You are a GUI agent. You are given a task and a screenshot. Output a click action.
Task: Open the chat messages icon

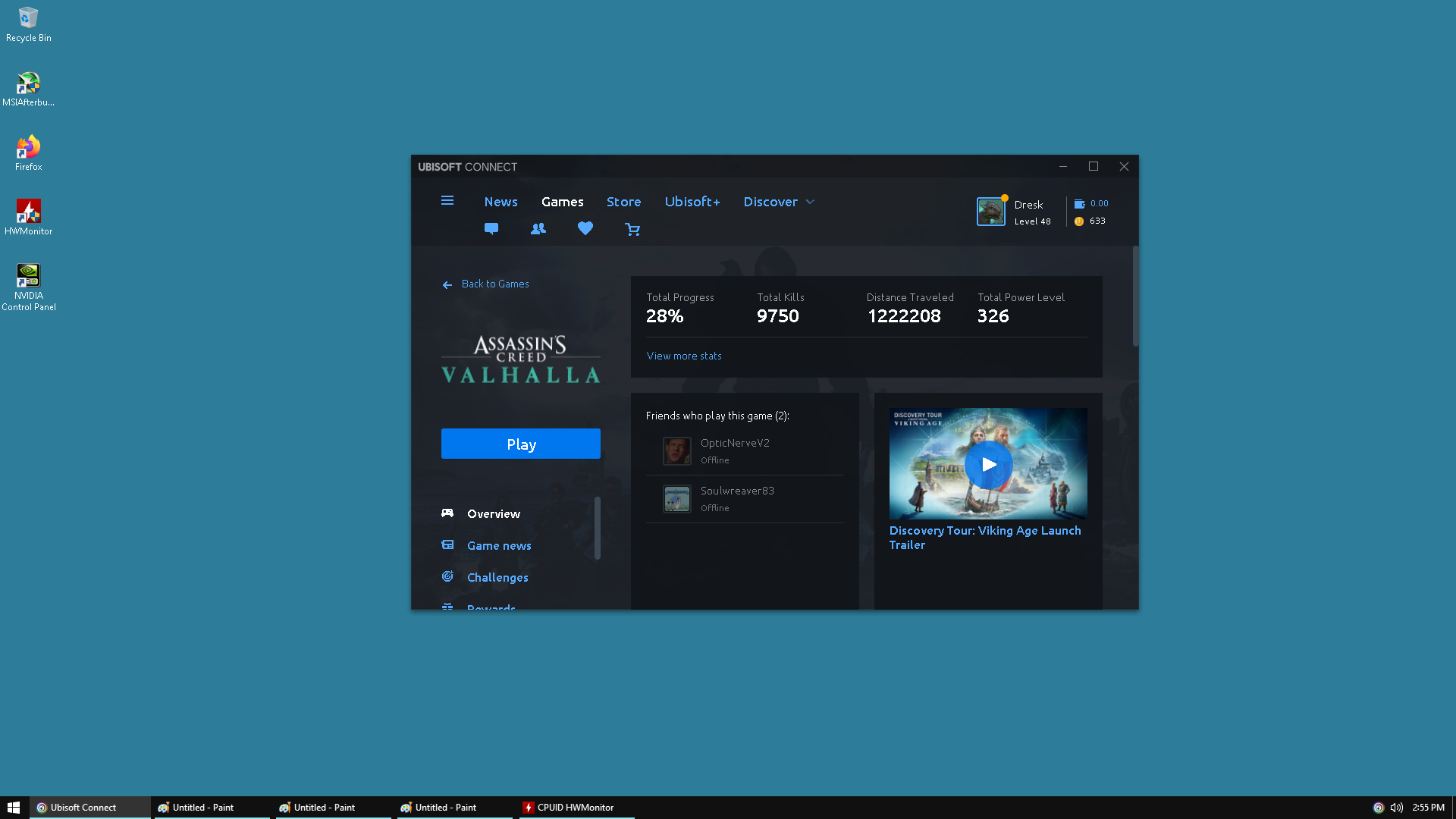[491, 228]
